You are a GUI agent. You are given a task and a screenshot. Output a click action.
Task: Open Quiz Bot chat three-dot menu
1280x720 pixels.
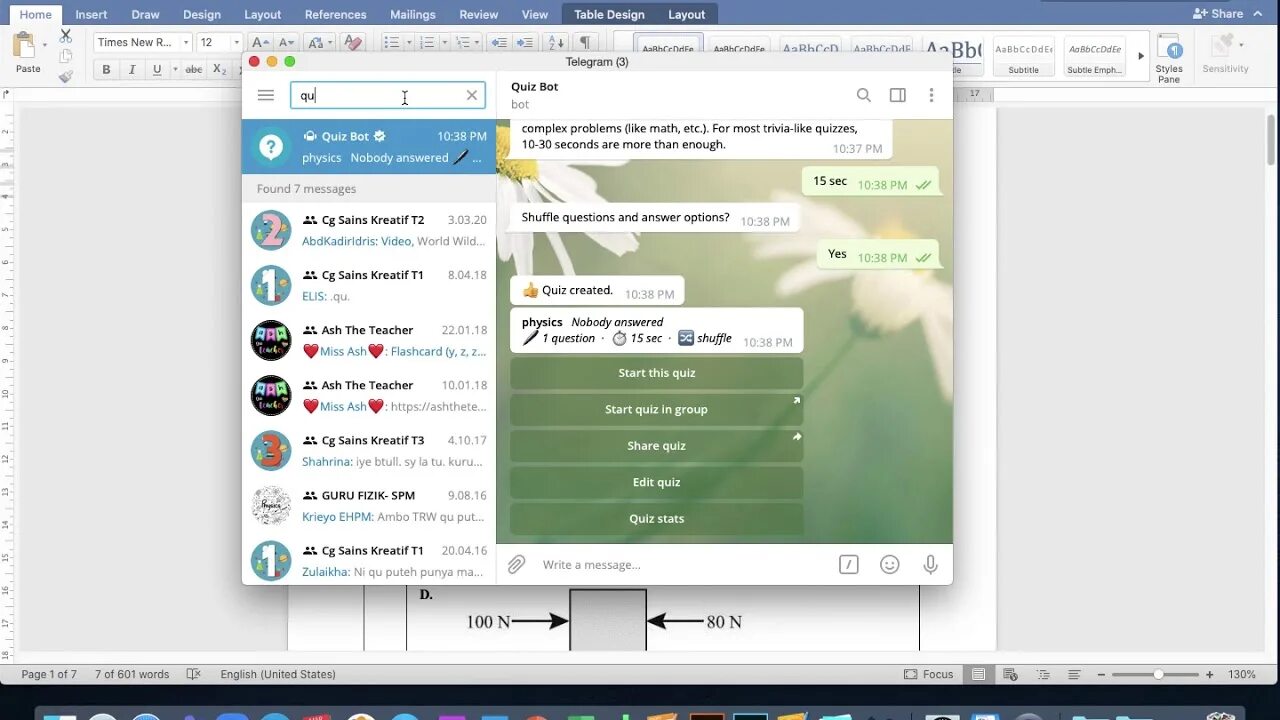[931, 95]
